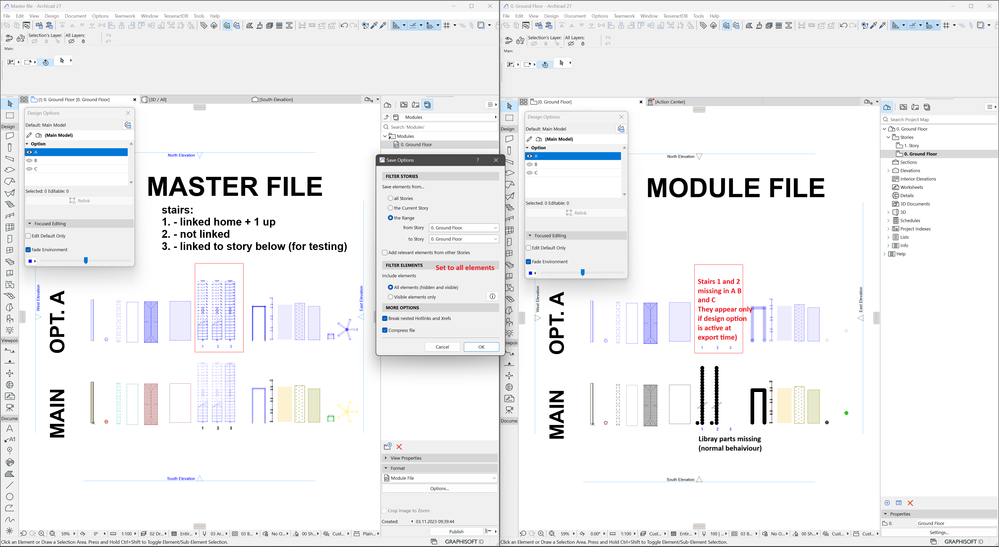The height and width of the screenshot is (547, 999).
Task: Open the Design menu in Module file window
Action: 551,16
